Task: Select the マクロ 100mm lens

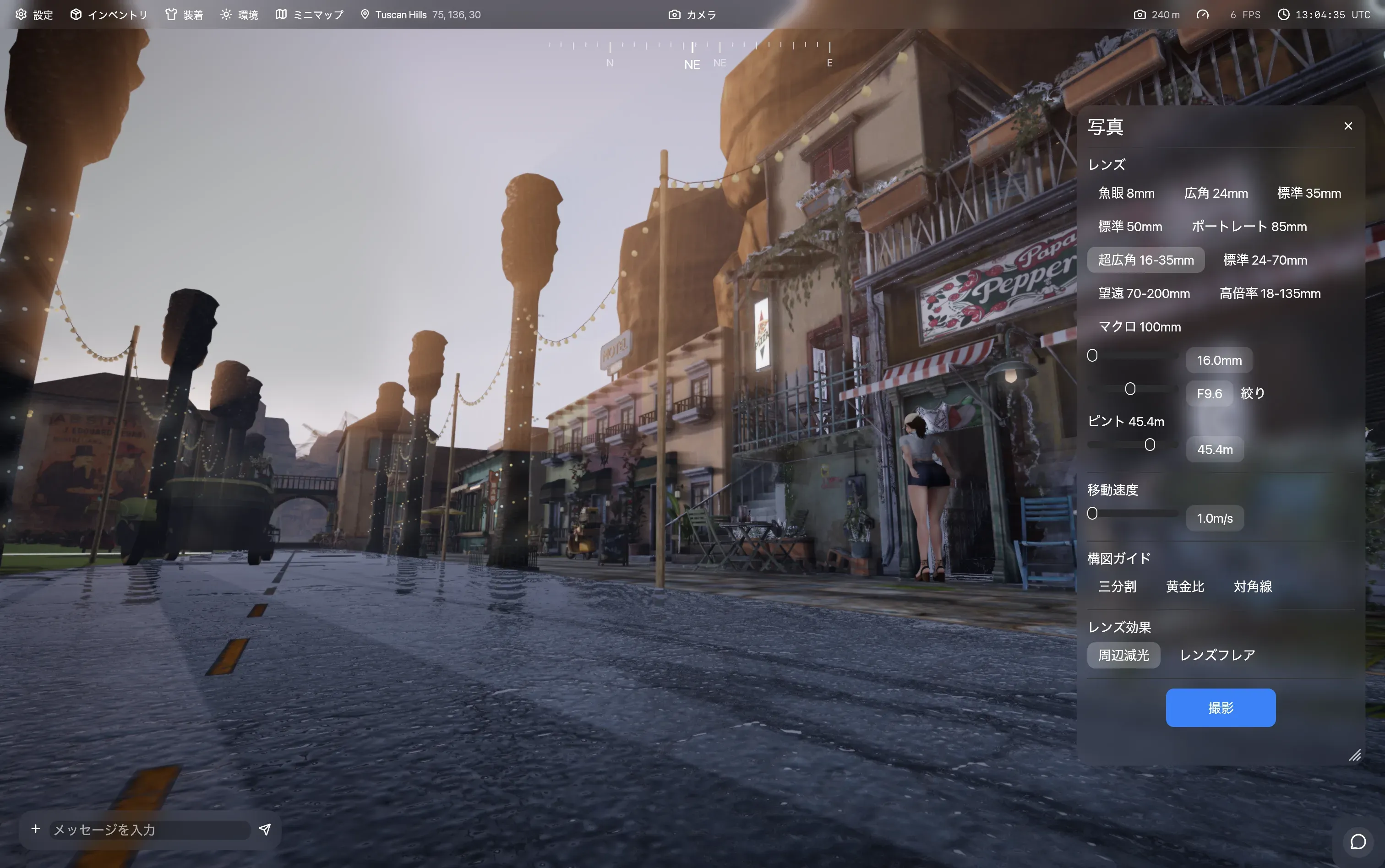Action: pos(1139,327)
